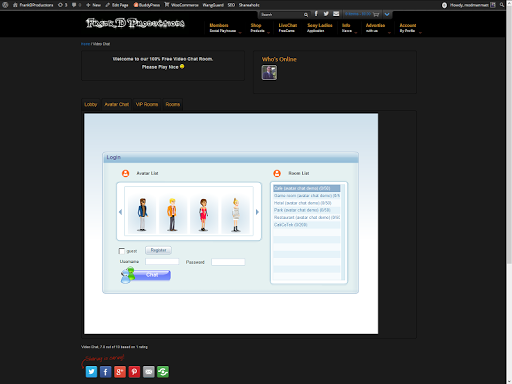Open the shopping cart icon

pyautogui.click(x=376, y=14)
